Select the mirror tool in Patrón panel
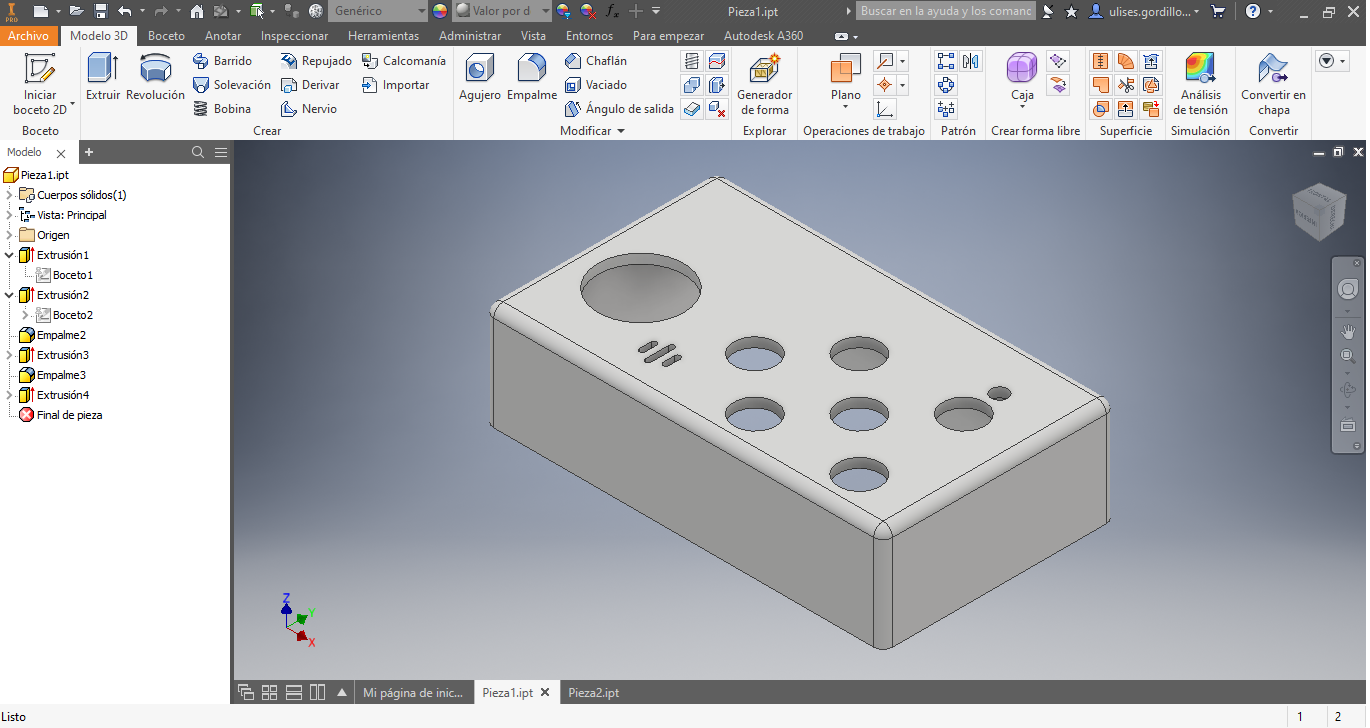 [971, 62]
